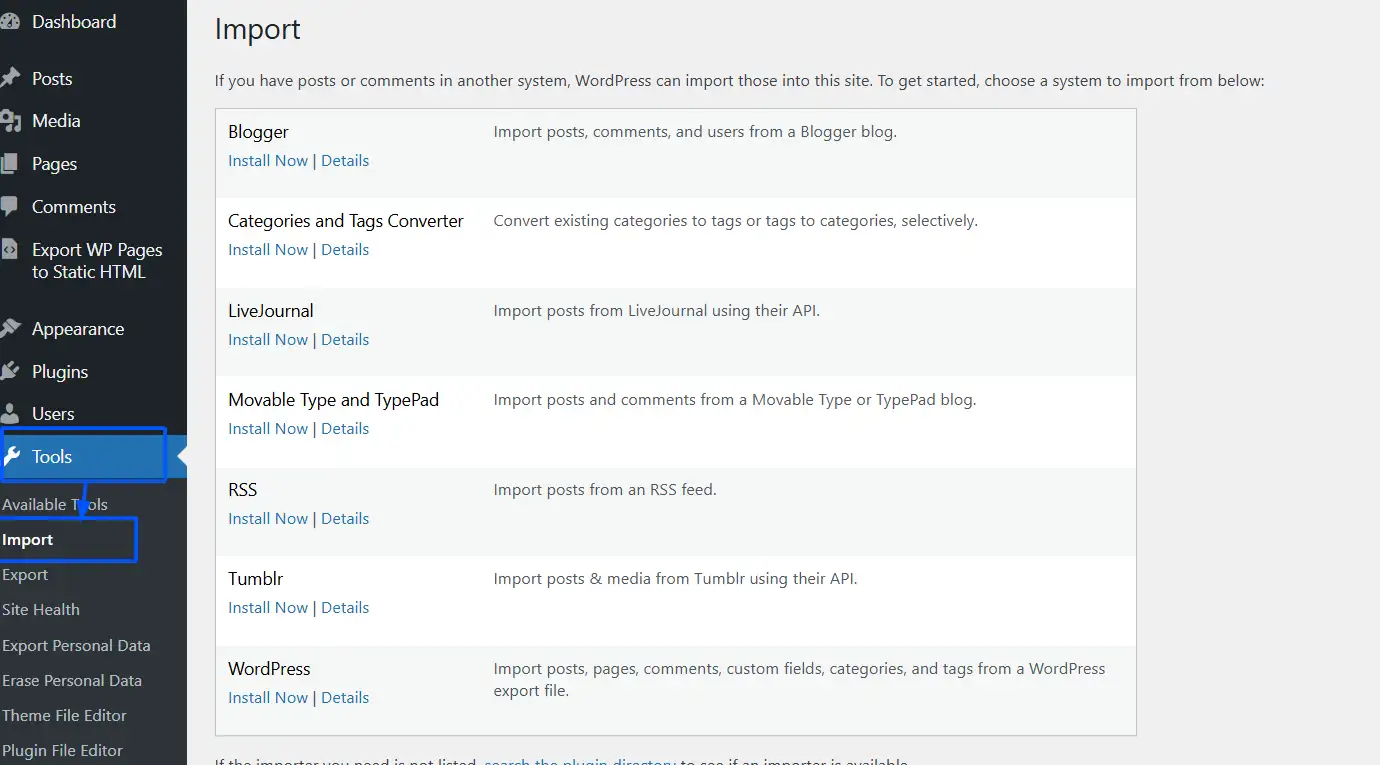The image size is (1380, 765).
Task: Click the Dashboard gauge icon
Action: coord(9,22)
